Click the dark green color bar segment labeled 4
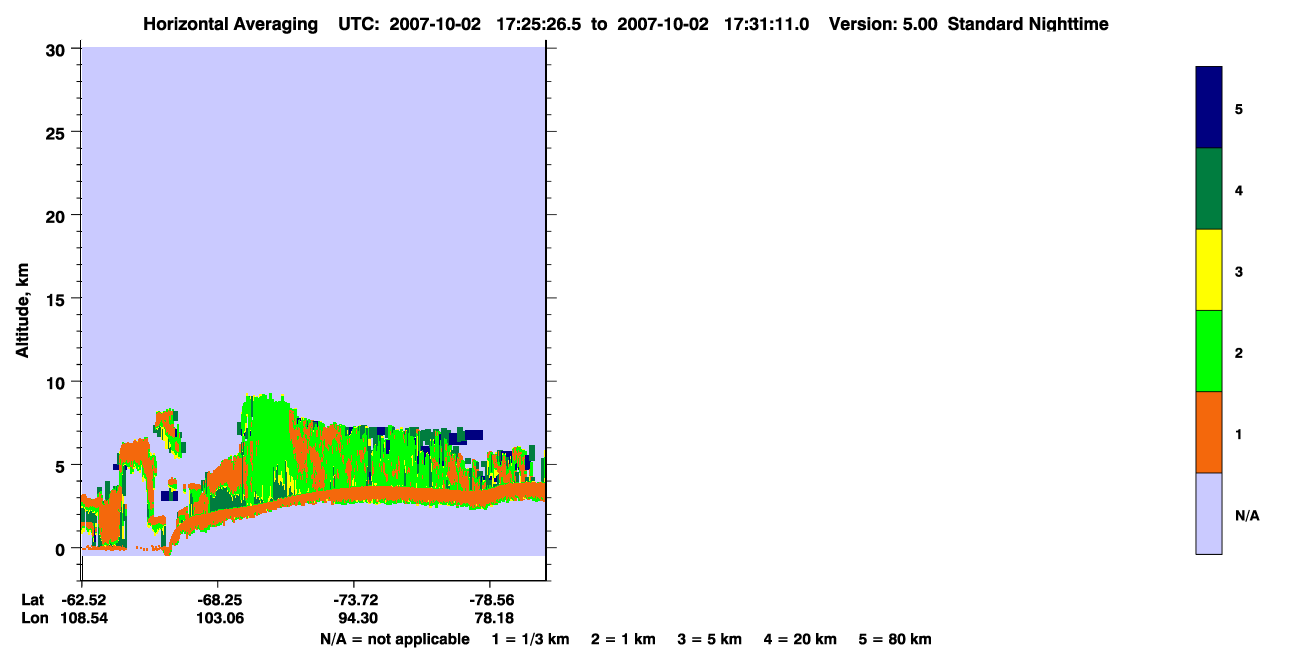This screenshot has height=667, width=1300. [1208, 189]
